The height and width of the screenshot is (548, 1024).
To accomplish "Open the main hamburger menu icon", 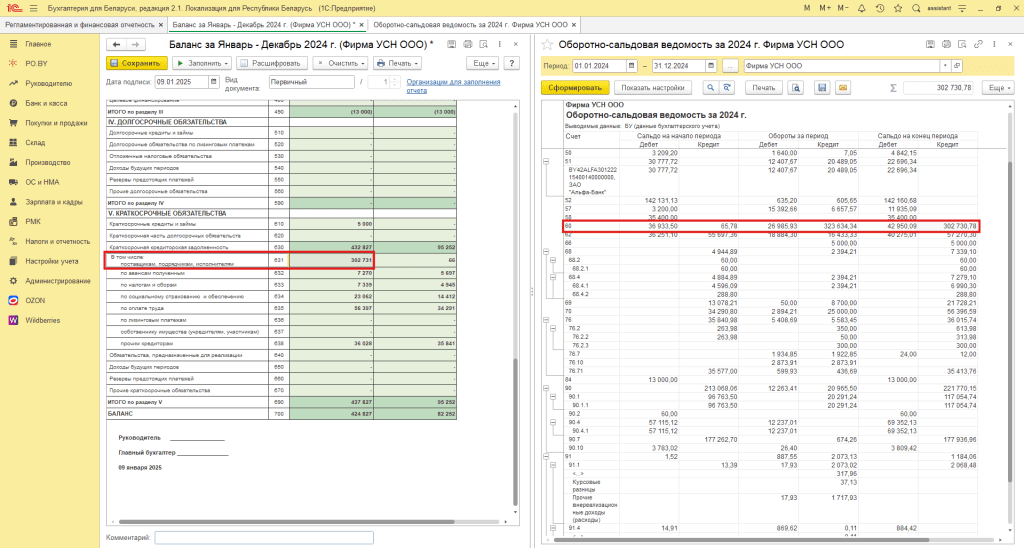I will (33, 8).
